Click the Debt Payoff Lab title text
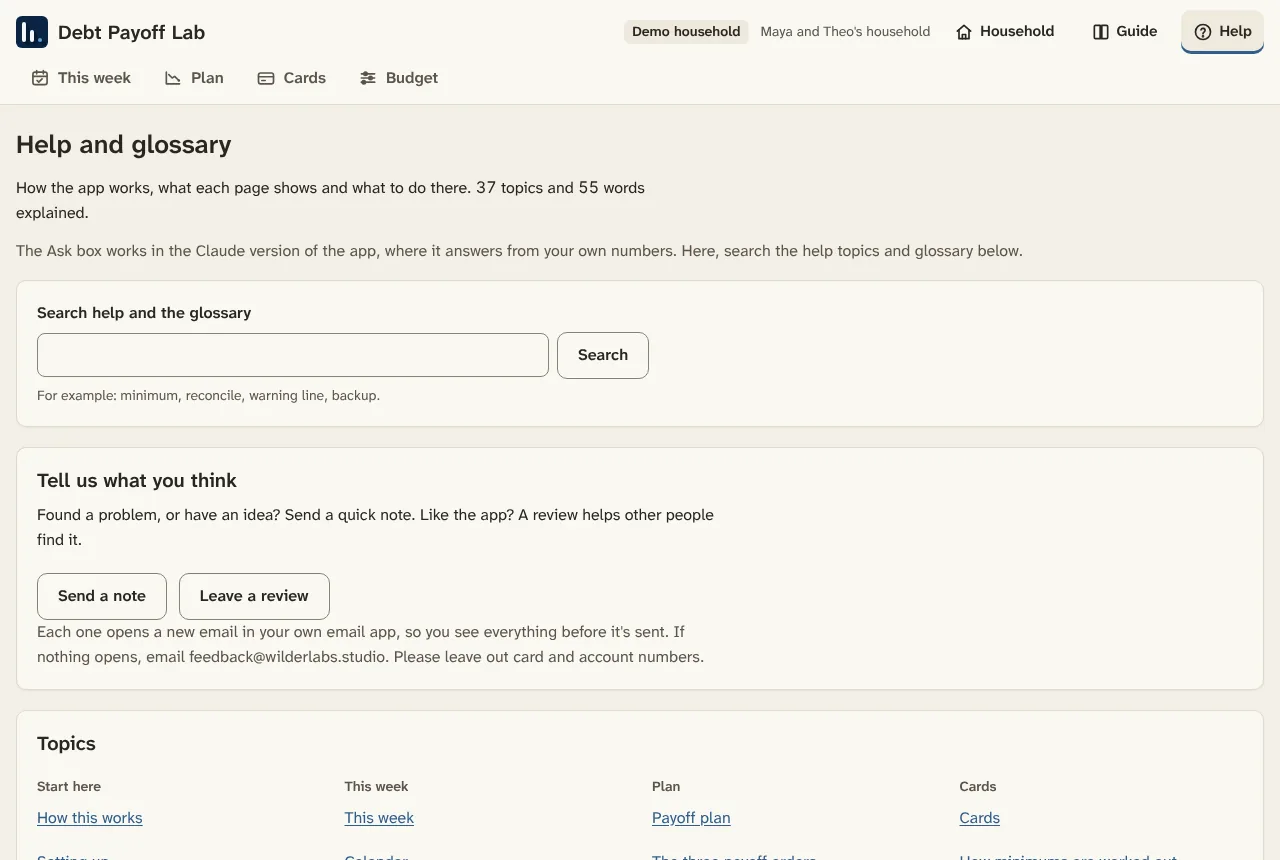 coord(131,32)
